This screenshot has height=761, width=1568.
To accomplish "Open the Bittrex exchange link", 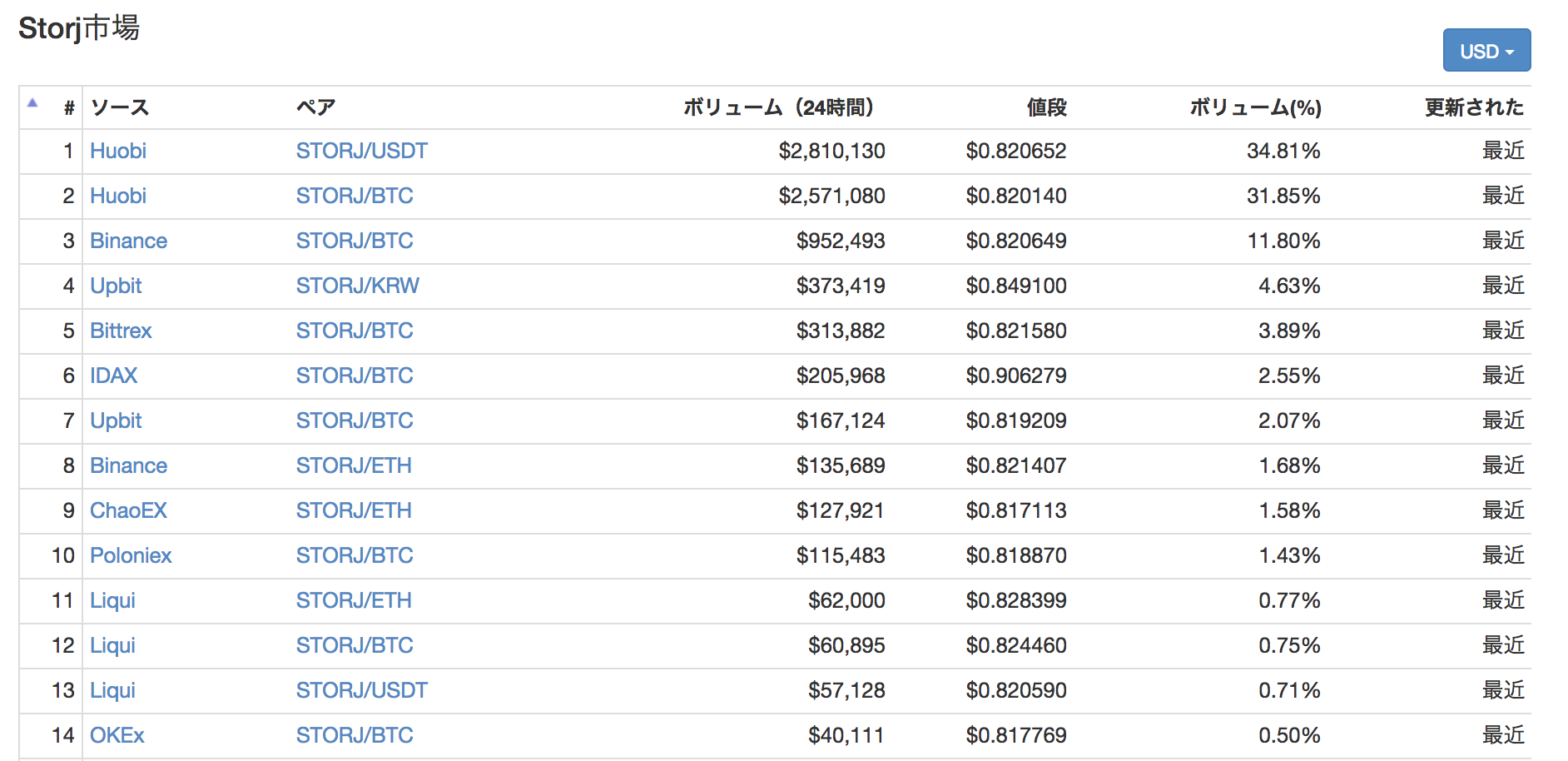I will coord(121,331).
